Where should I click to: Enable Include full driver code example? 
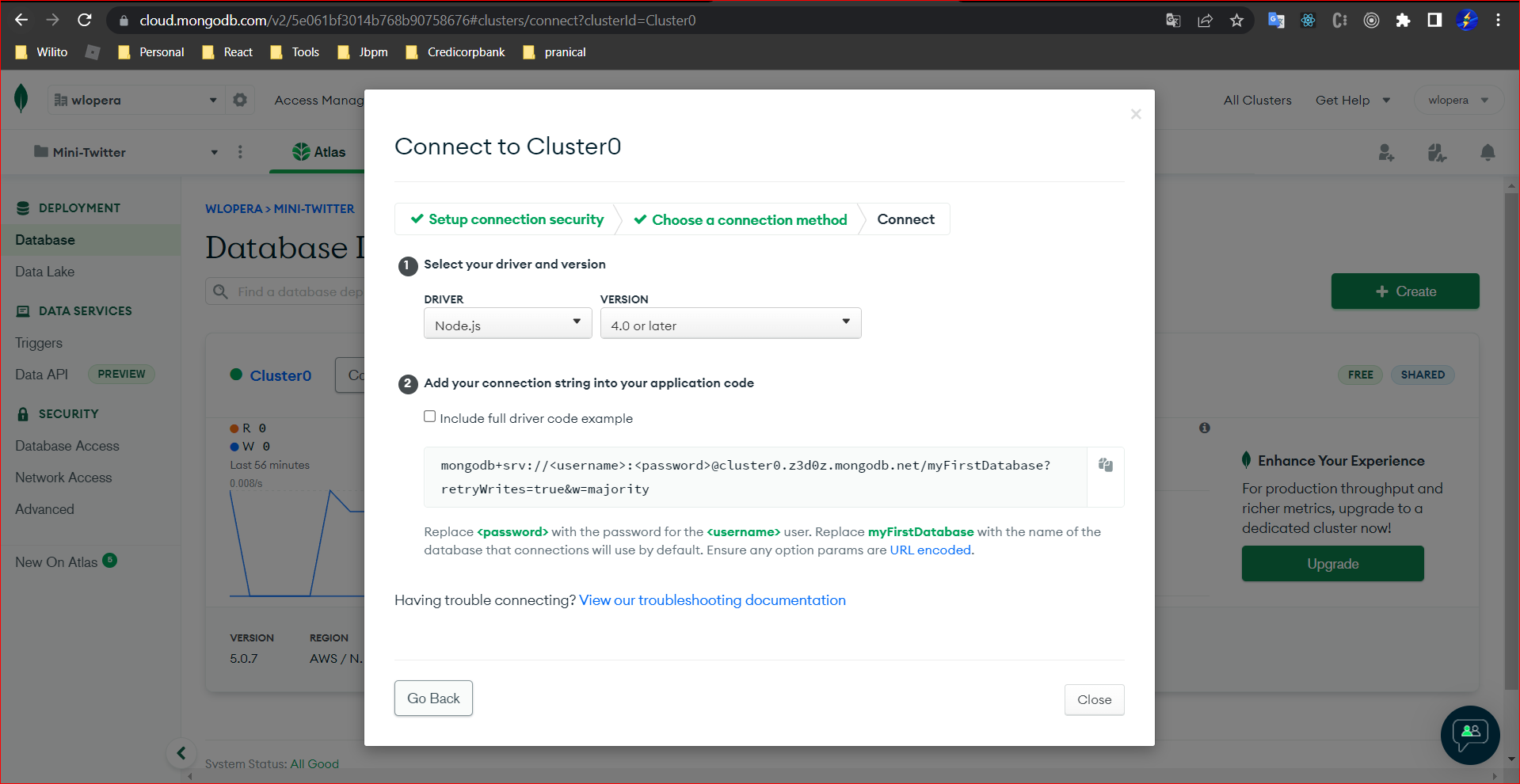tap(429, 416)
